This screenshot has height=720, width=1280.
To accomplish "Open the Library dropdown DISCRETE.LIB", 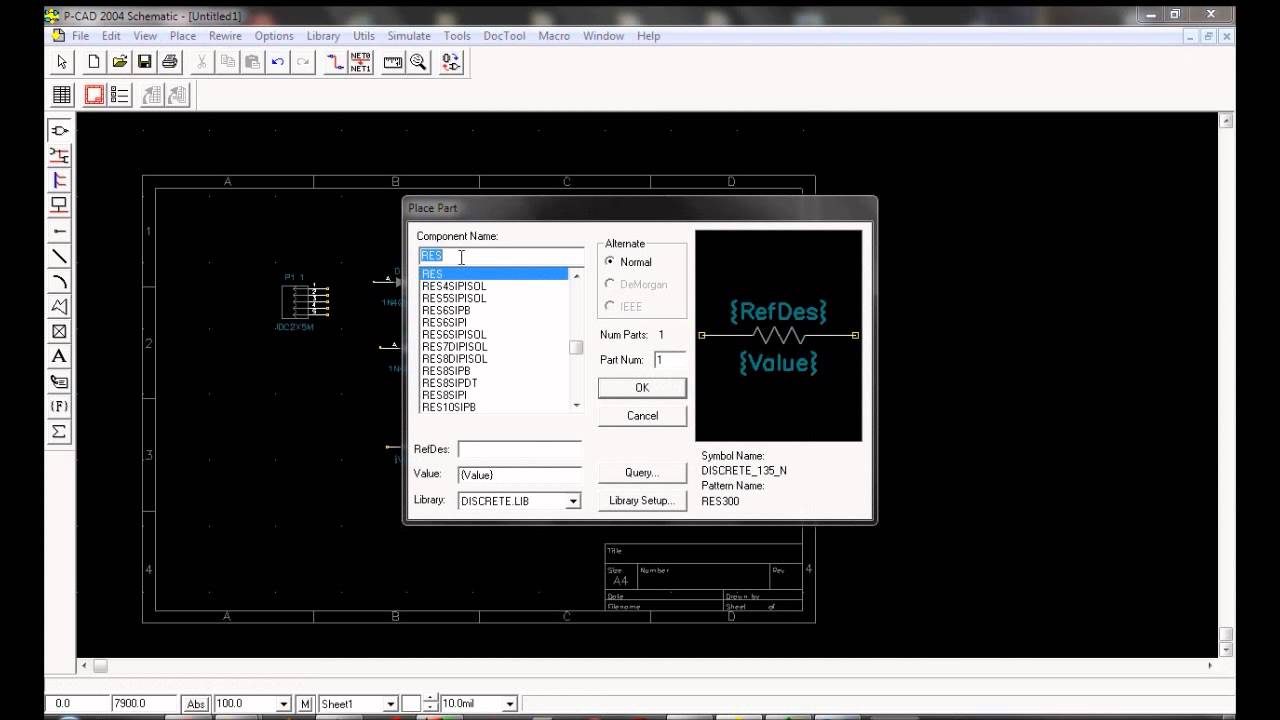I will pos(573,501).
